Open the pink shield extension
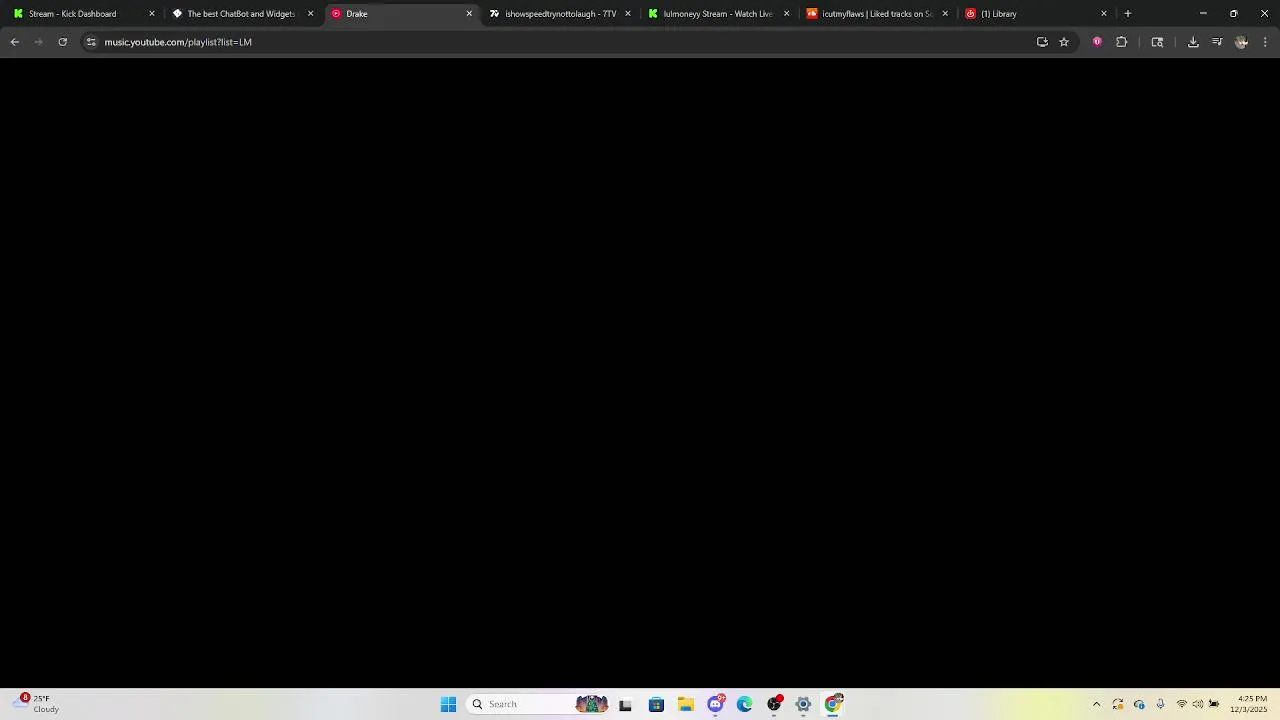Screen dimensions: 1280x720 [1097, 42]
